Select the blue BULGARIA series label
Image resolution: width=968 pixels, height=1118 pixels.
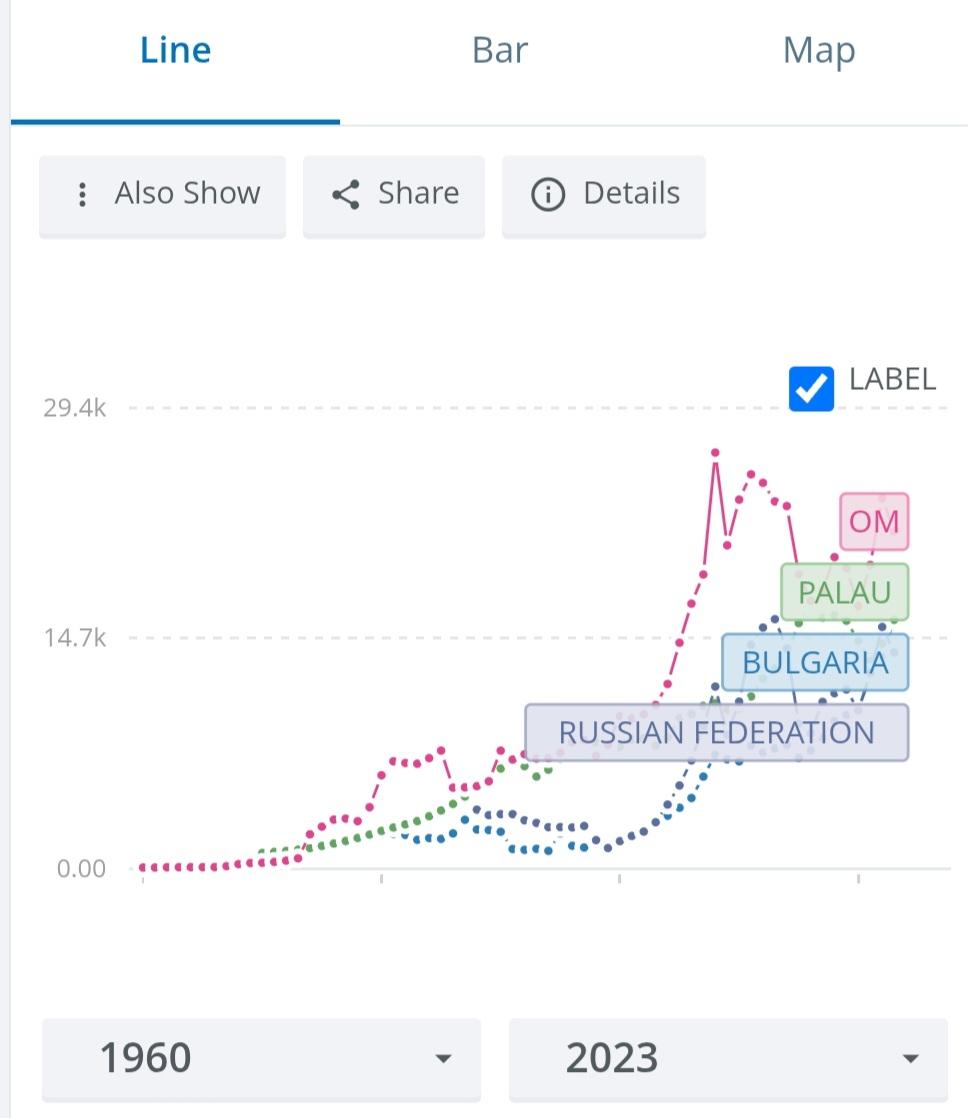815,662
